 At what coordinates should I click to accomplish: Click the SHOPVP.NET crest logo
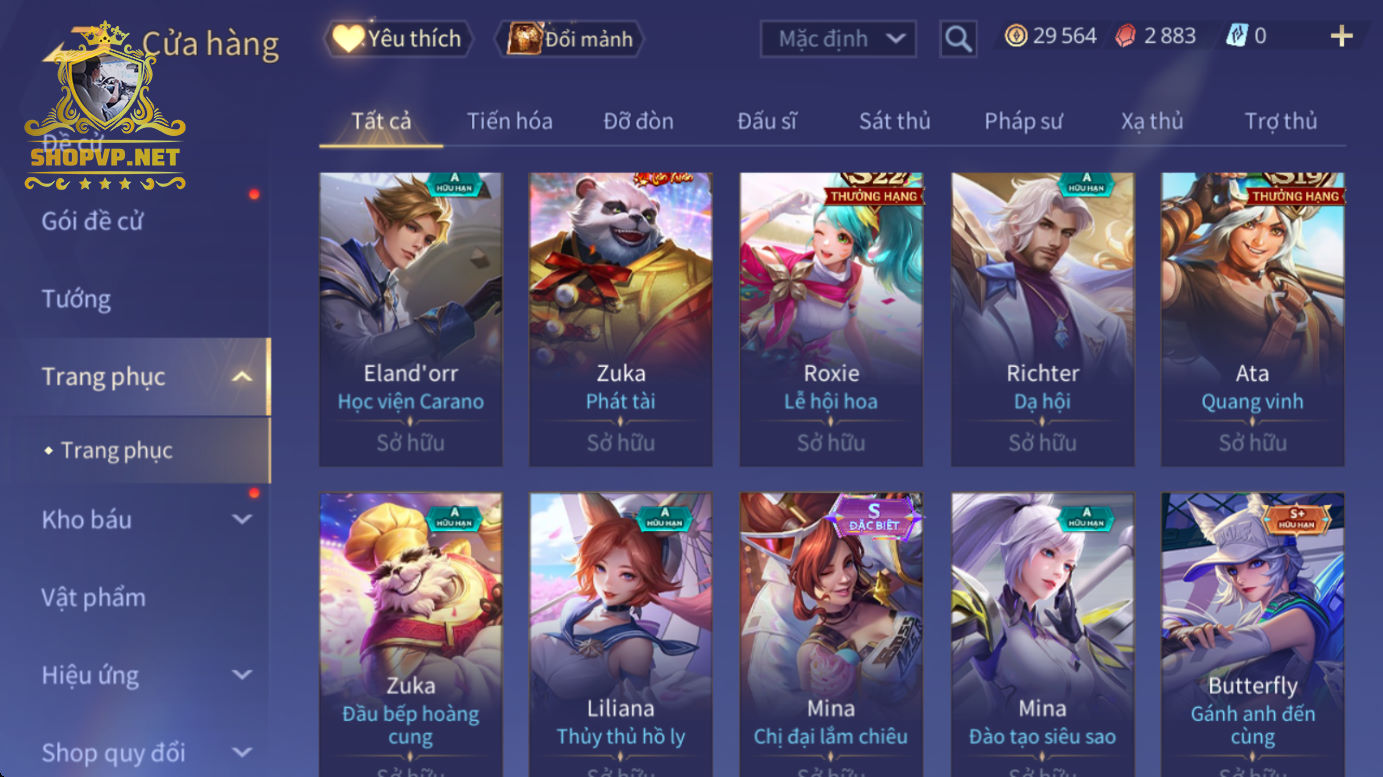click(105, 107)
